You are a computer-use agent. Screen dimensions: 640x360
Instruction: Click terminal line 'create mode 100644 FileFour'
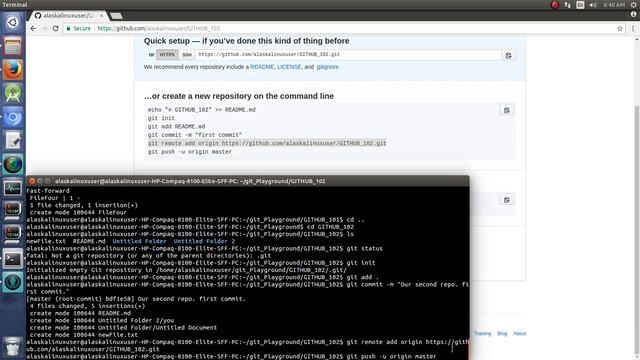[78, 213]
